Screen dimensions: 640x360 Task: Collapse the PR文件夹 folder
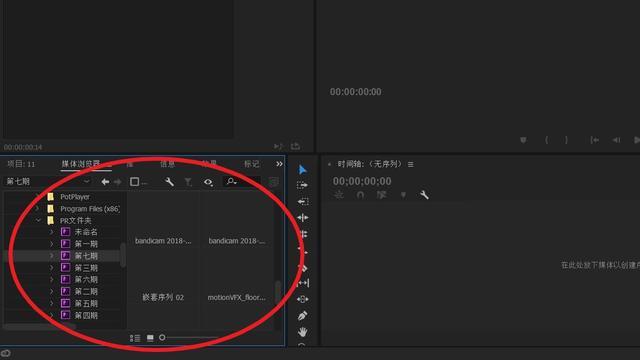[38, 220]
